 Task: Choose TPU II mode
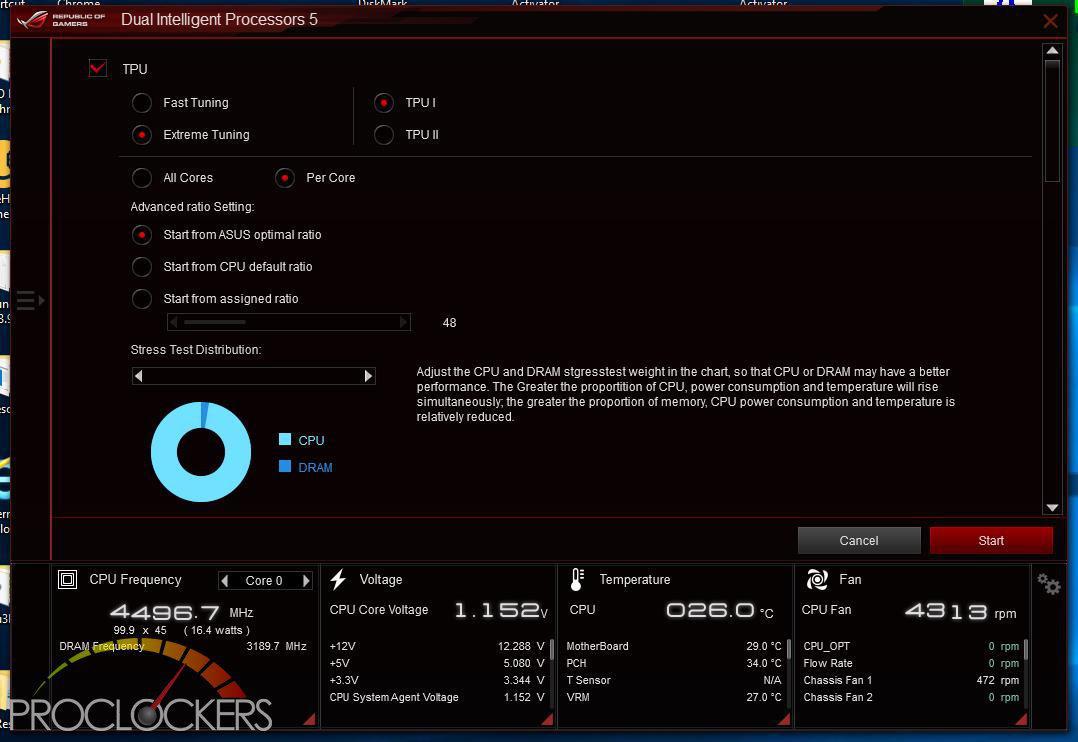[384, 135]
